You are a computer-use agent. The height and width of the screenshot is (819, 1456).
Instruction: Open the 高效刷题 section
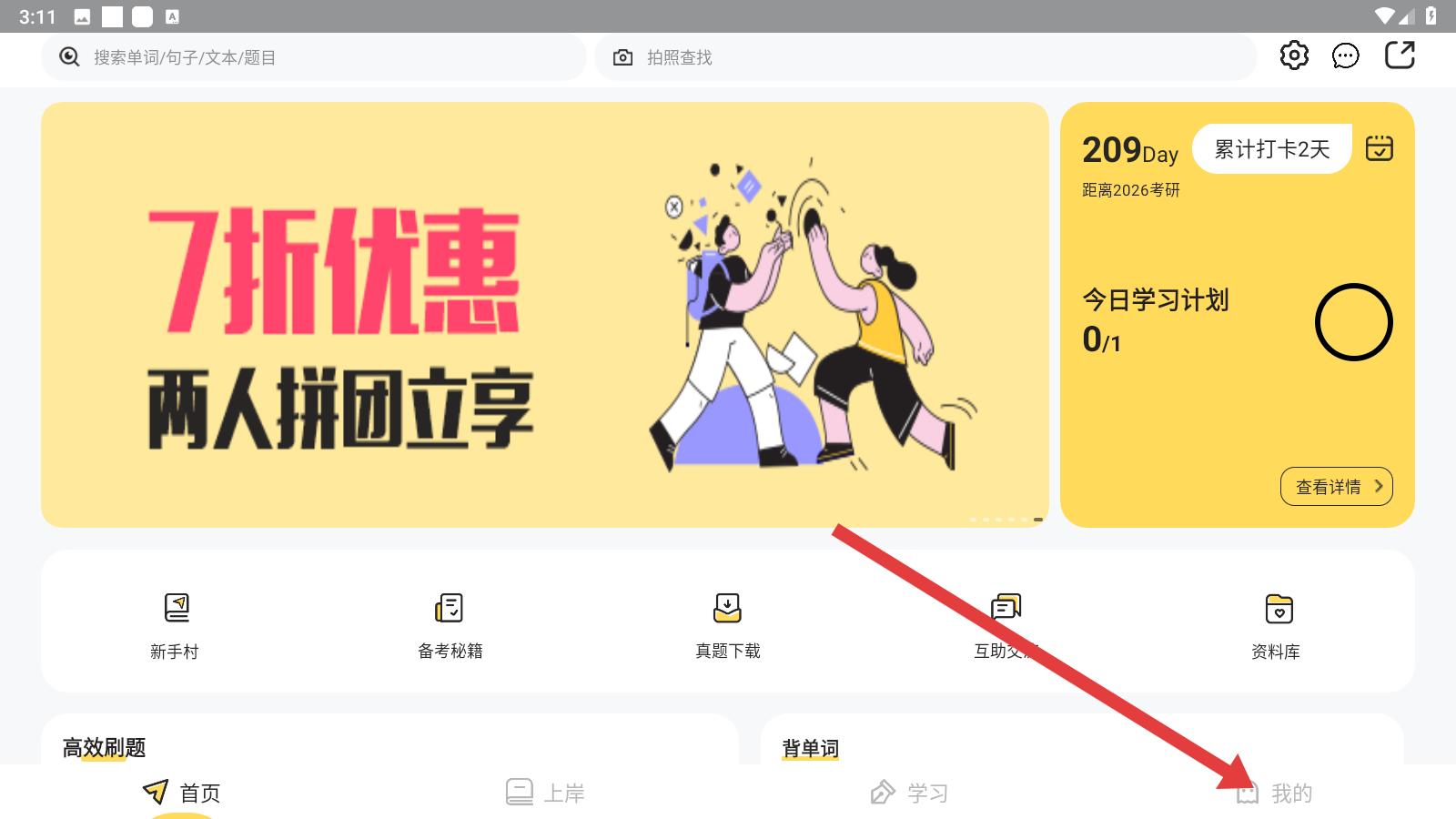[x=104, y=748]
